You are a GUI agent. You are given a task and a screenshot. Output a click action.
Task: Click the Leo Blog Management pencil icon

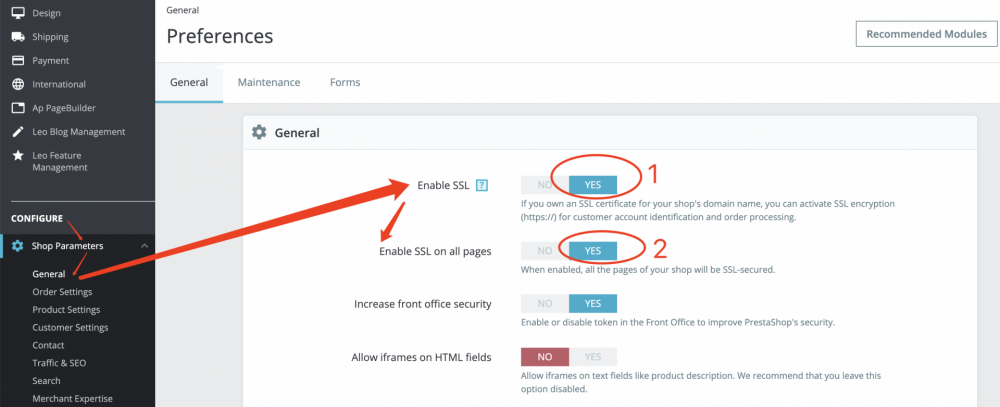(x=18, y=132)
